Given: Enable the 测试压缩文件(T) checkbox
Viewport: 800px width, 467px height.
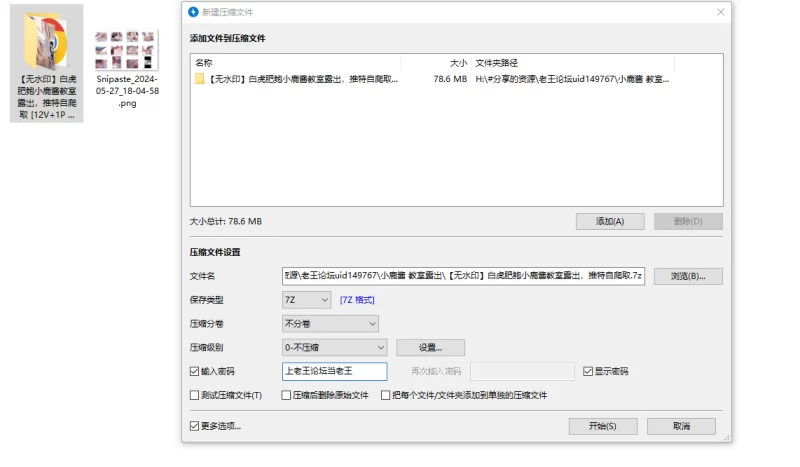Looking at the screenshot, I should click(x=194, y=395).
